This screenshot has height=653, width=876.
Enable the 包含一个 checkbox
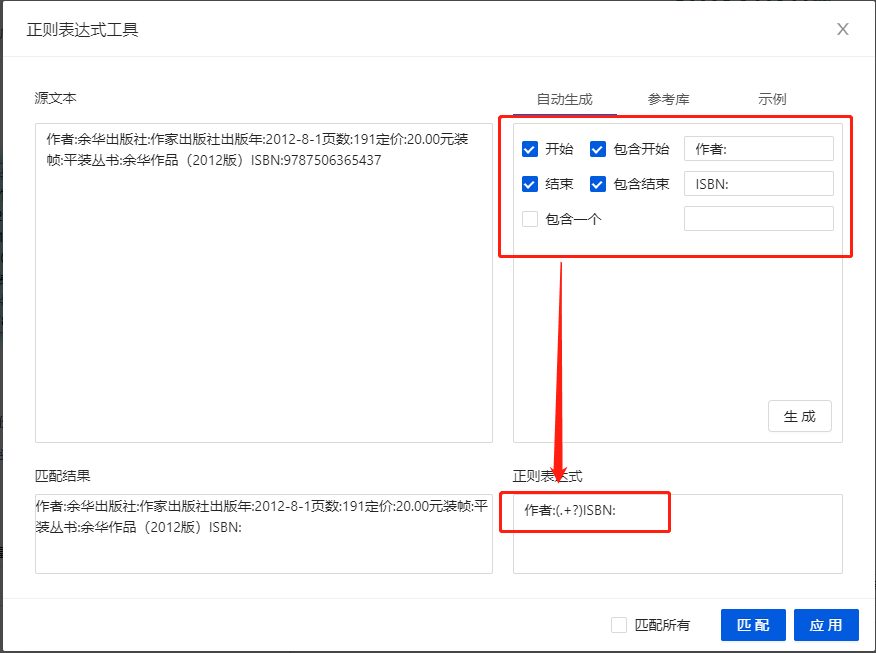[530, 218]
